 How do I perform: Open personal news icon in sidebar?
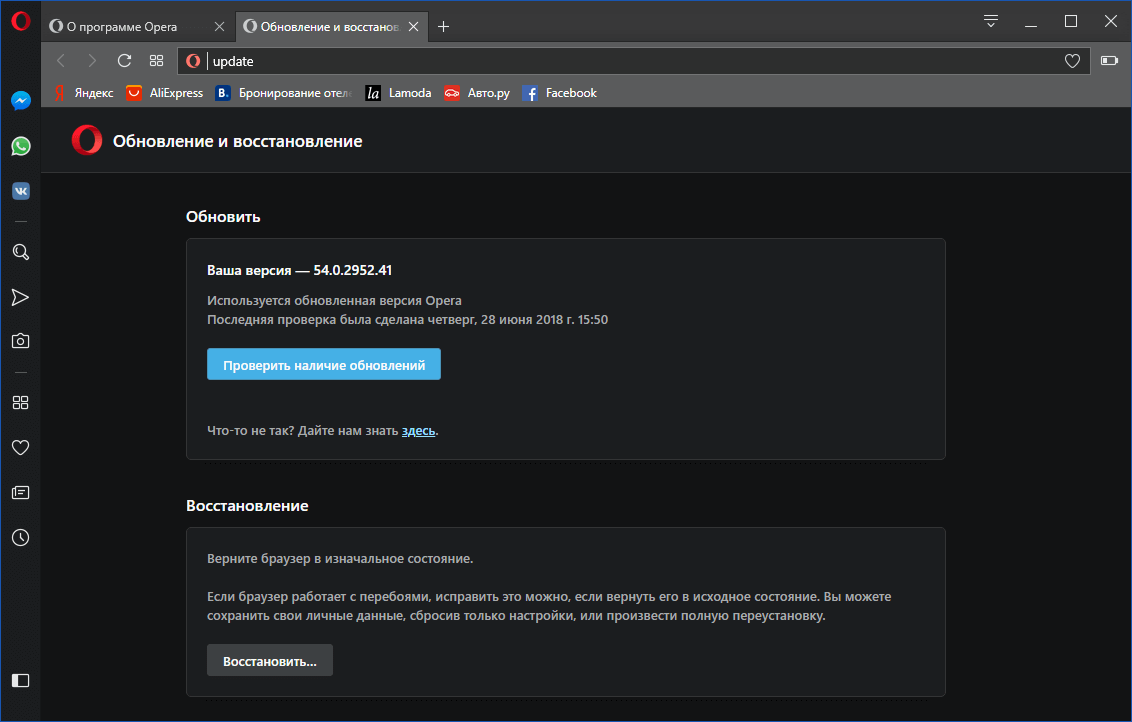click(x=21, y=492)
